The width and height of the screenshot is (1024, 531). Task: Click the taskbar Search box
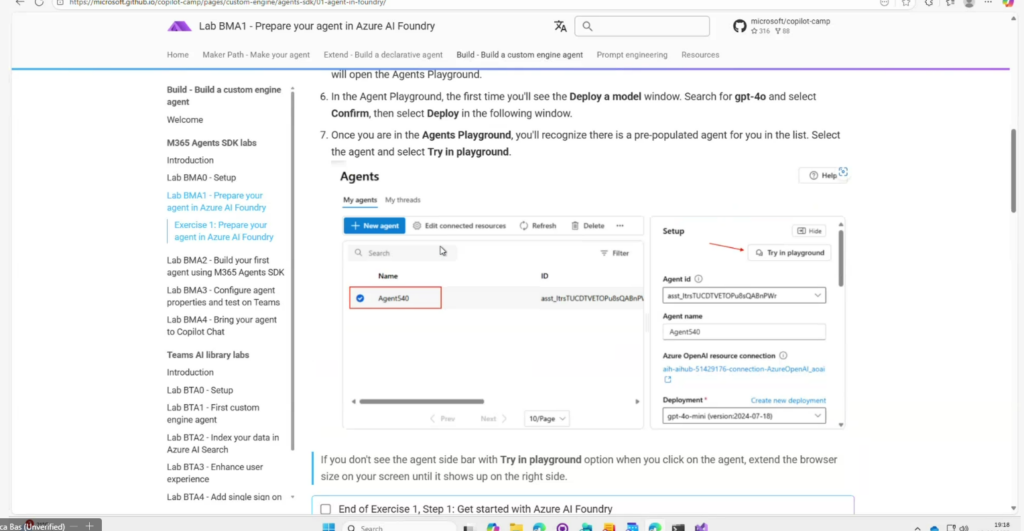(398, 527)
